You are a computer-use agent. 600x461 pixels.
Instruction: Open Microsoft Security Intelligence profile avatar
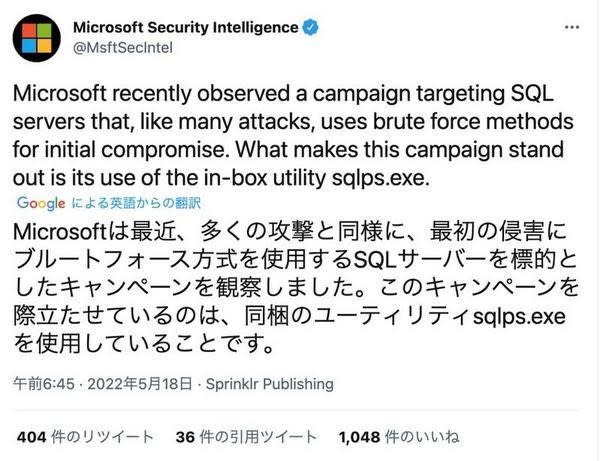(x=37, y=38)
